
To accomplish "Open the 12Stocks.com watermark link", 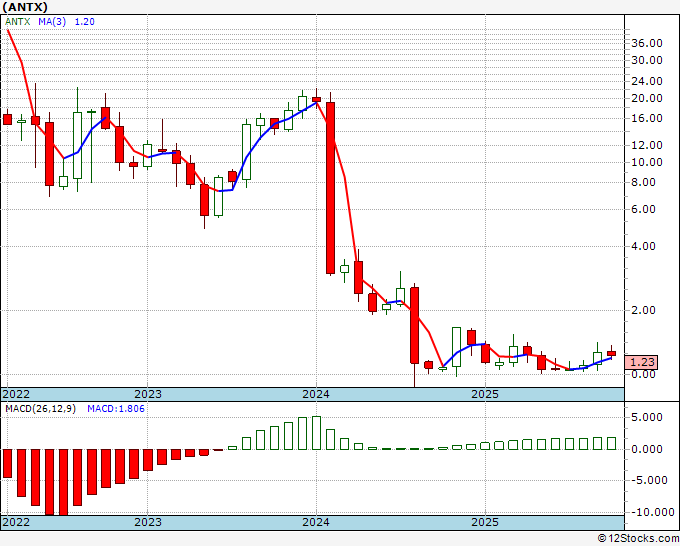I will 636,539.
